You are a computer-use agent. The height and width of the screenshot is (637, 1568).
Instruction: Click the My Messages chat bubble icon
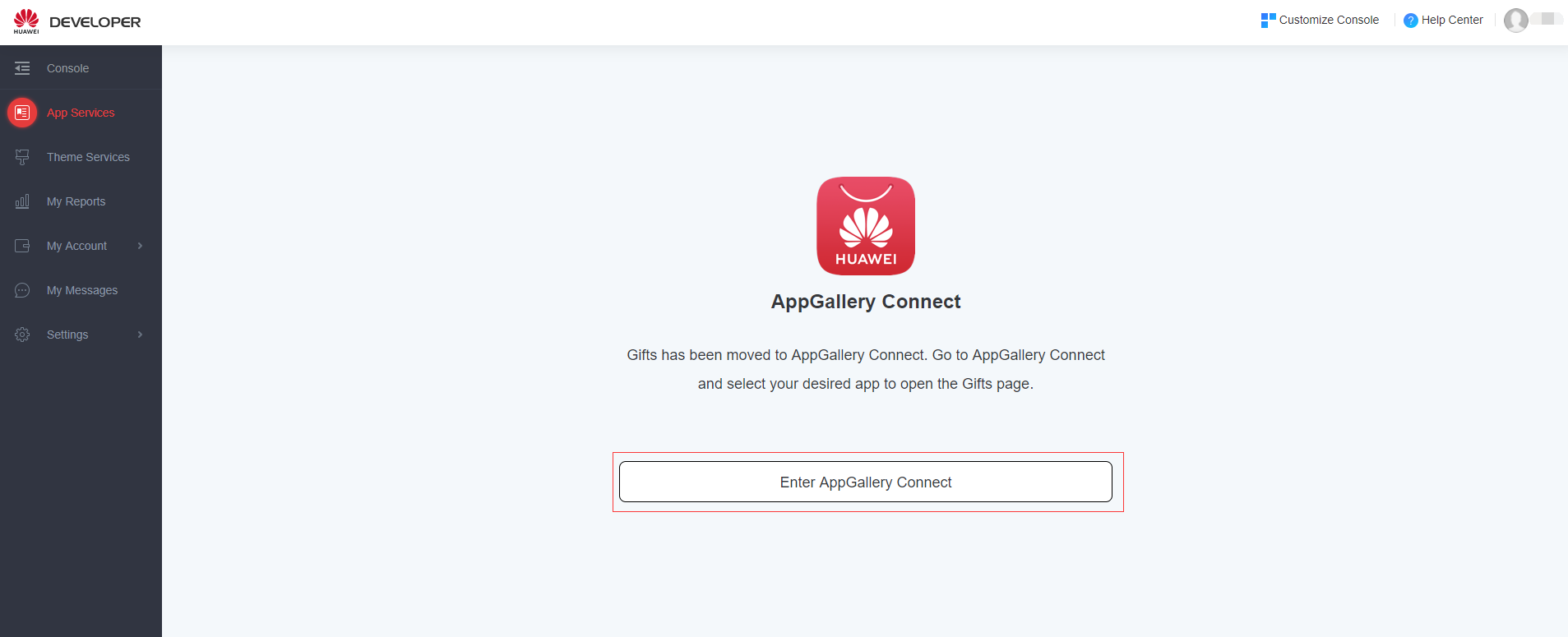[22, 290]
